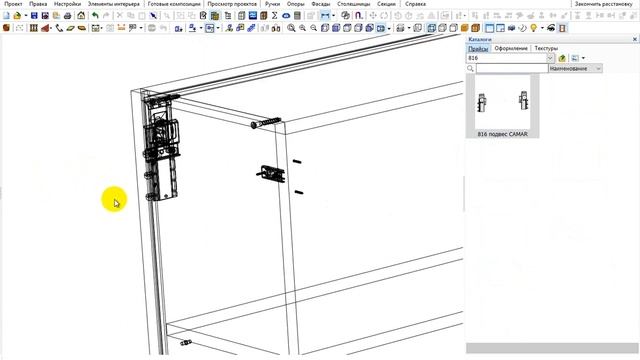Open the 816 catalog dropdown
The width and height of the screenshot is (640, 360).
(550, 58)
